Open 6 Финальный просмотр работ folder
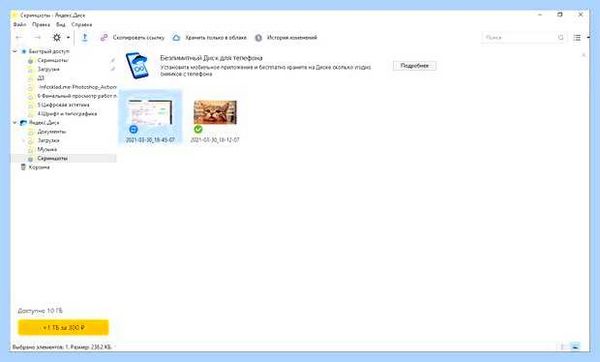Image resolution: width=600 pixels, height=362 pixels. tap(77, 96)
